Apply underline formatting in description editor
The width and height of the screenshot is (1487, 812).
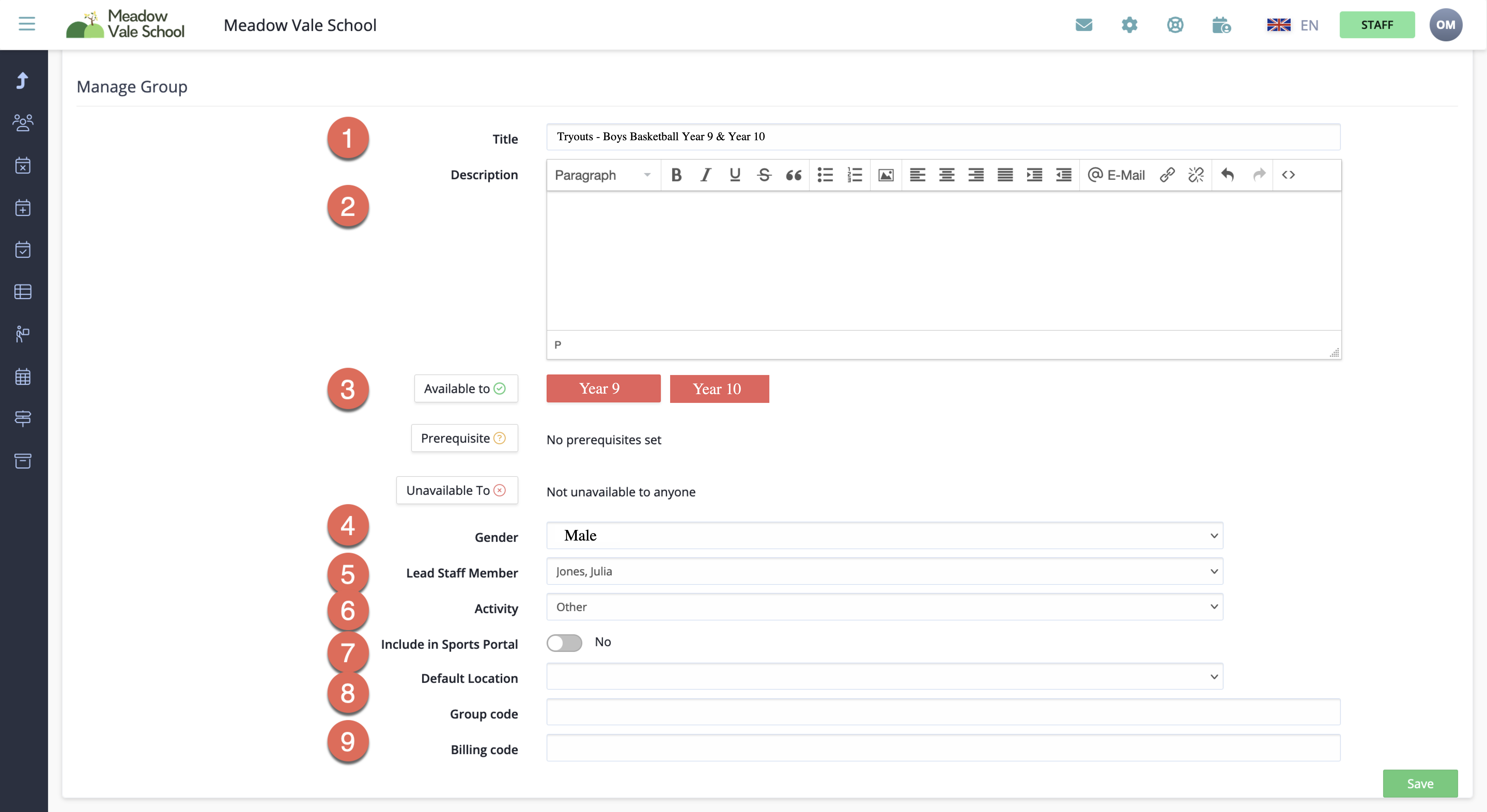734,175
